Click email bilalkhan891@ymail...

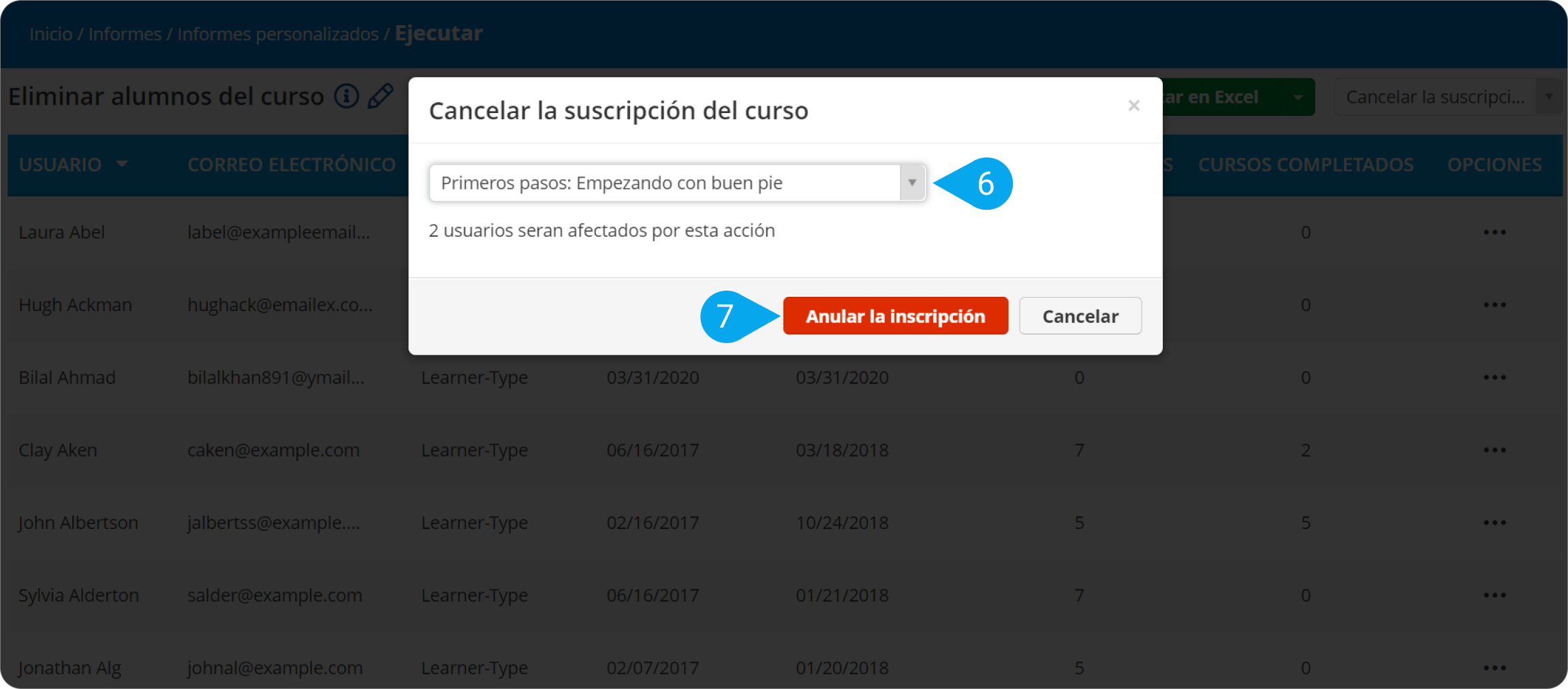(276, 378)
